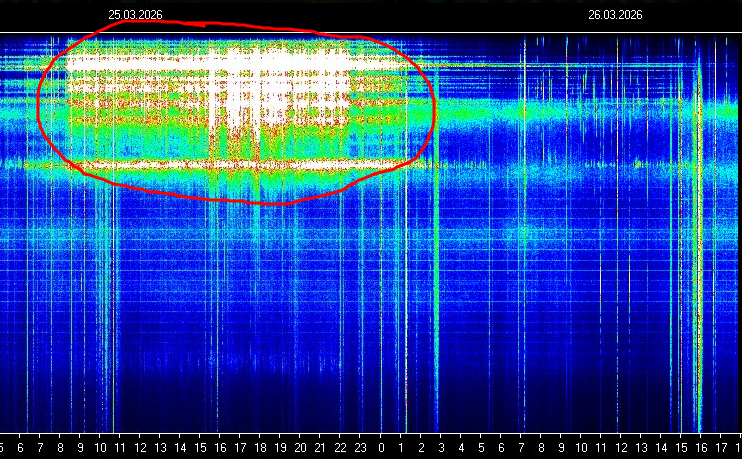Select the hour 19 axis label
This screenshot has width=742, height=459.
click(x=281, y=450)
